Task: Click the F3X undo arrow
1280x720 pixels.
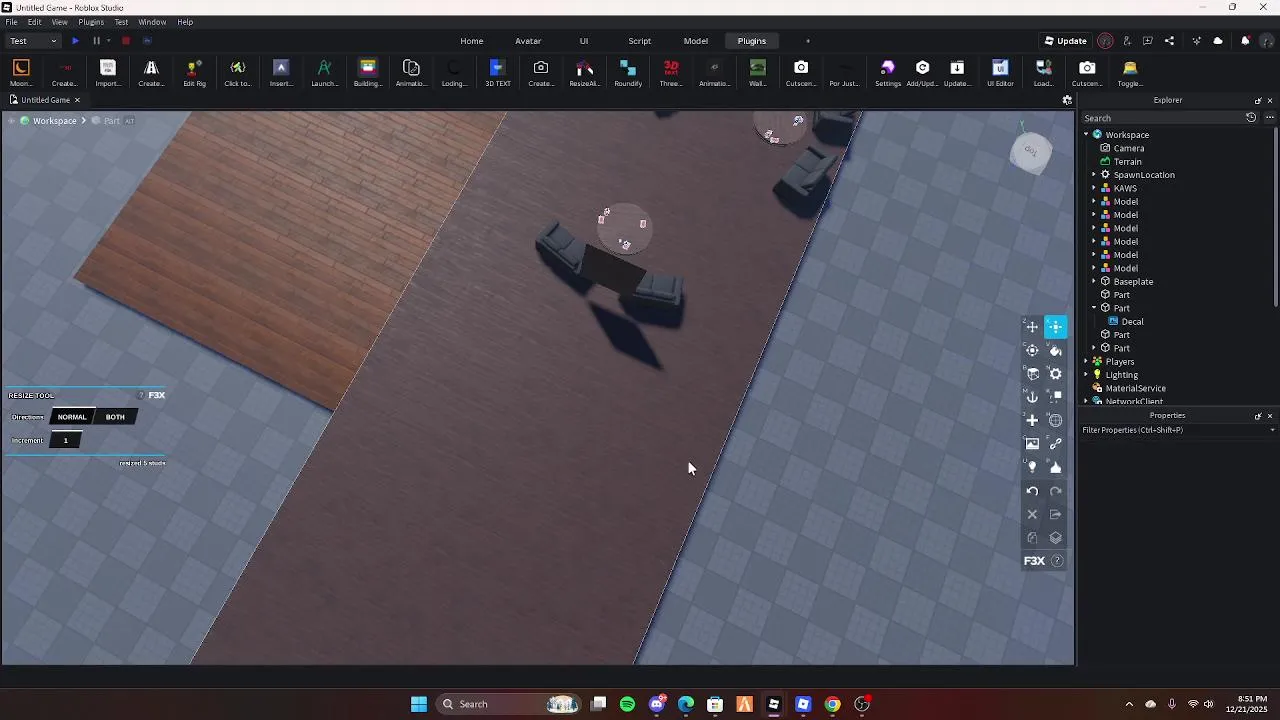Action: [1032, 491]
